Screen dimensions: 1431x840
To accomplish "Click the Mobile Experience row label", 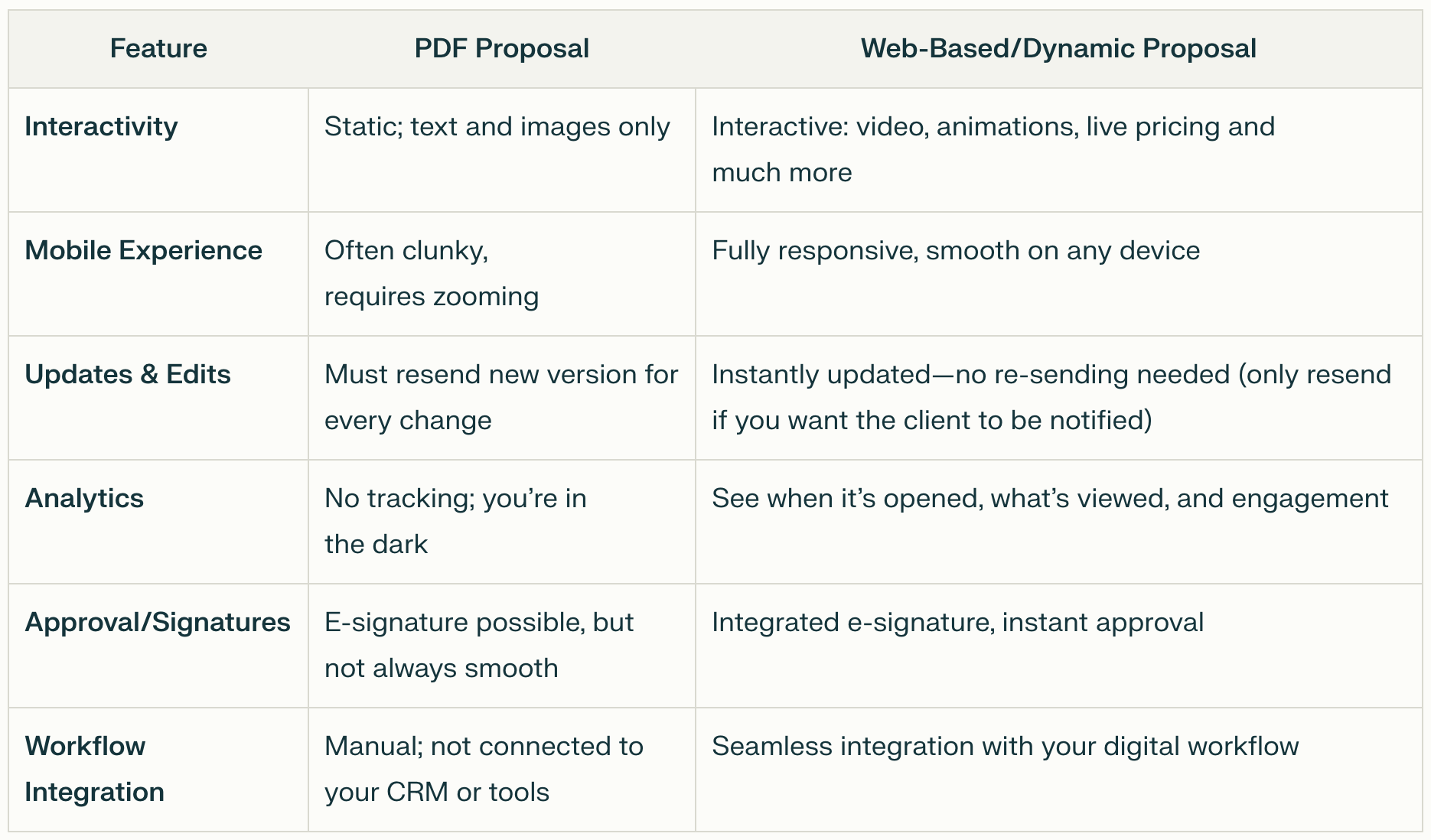I will tap(143, 250).
